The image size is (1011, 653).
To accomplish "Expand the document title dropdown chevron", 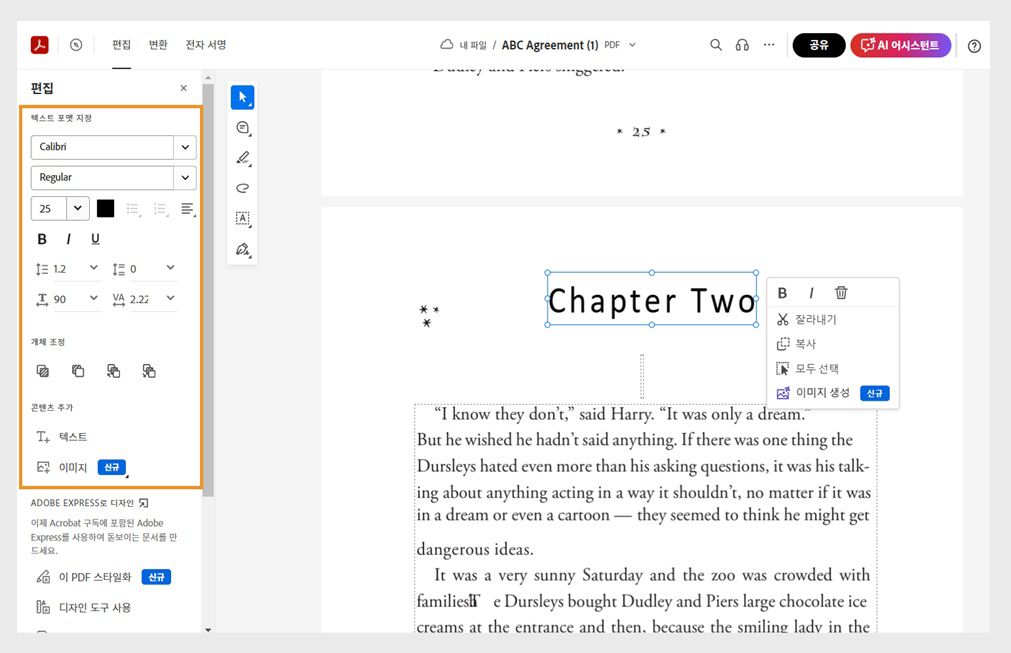I will [x=633, y=45].
